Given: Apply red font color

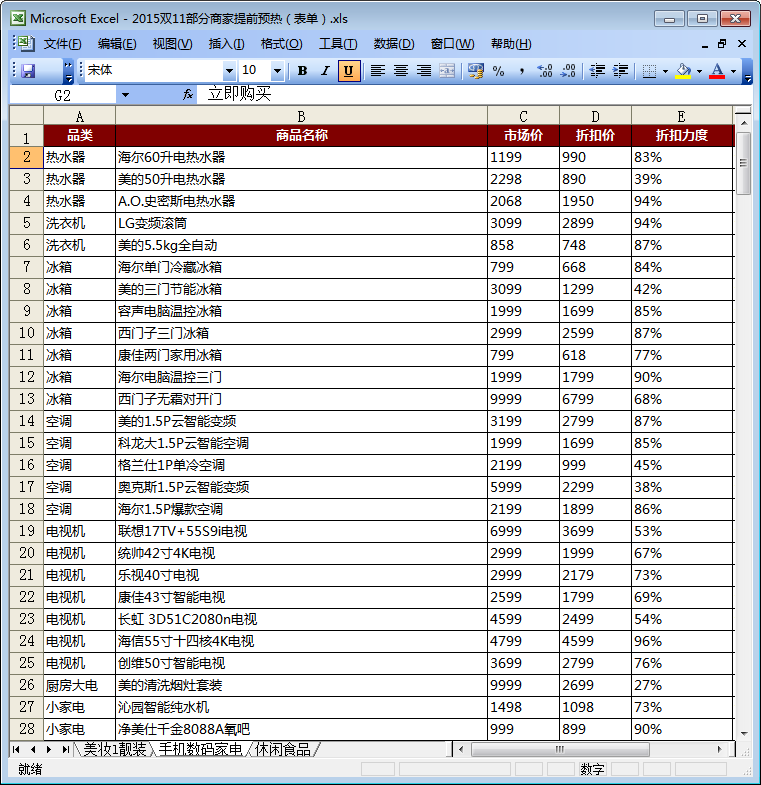Looking at the screenshot, I should pyautogui.click(x=717, y=71).
